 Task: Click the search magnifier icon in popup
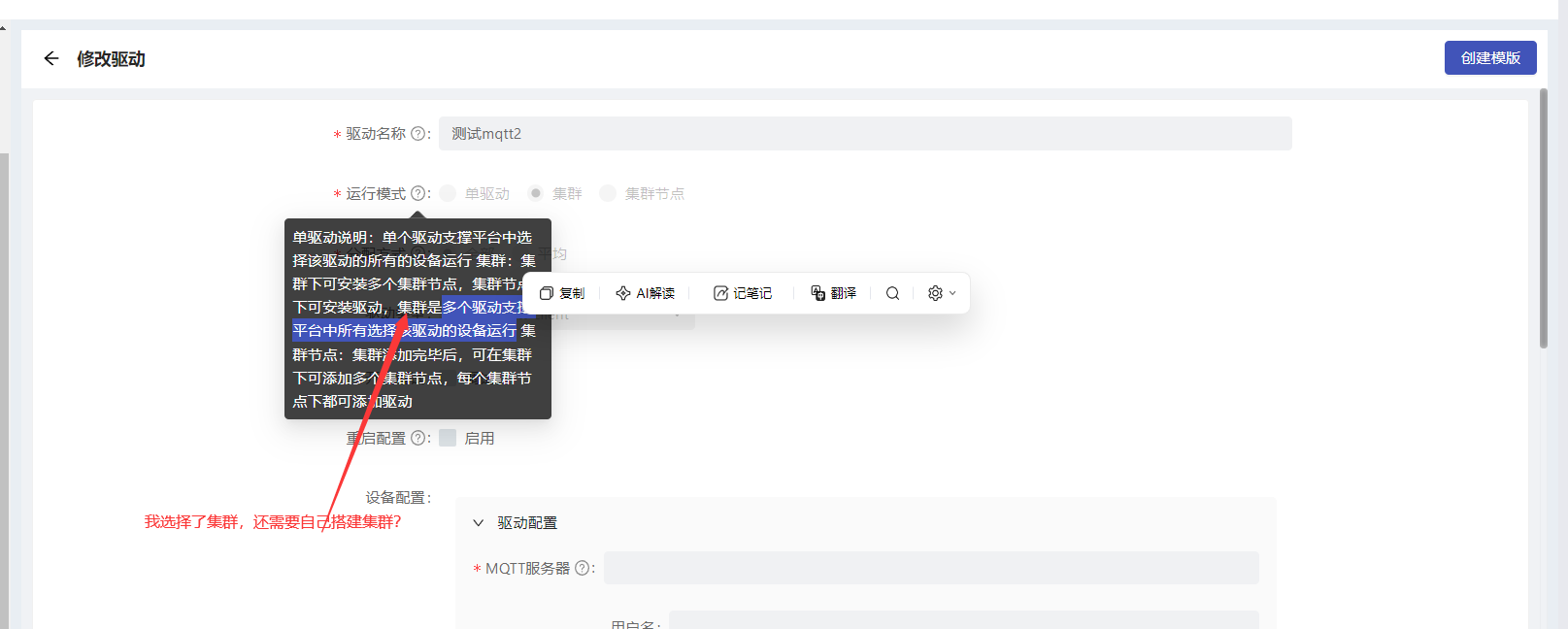point(892,293)
